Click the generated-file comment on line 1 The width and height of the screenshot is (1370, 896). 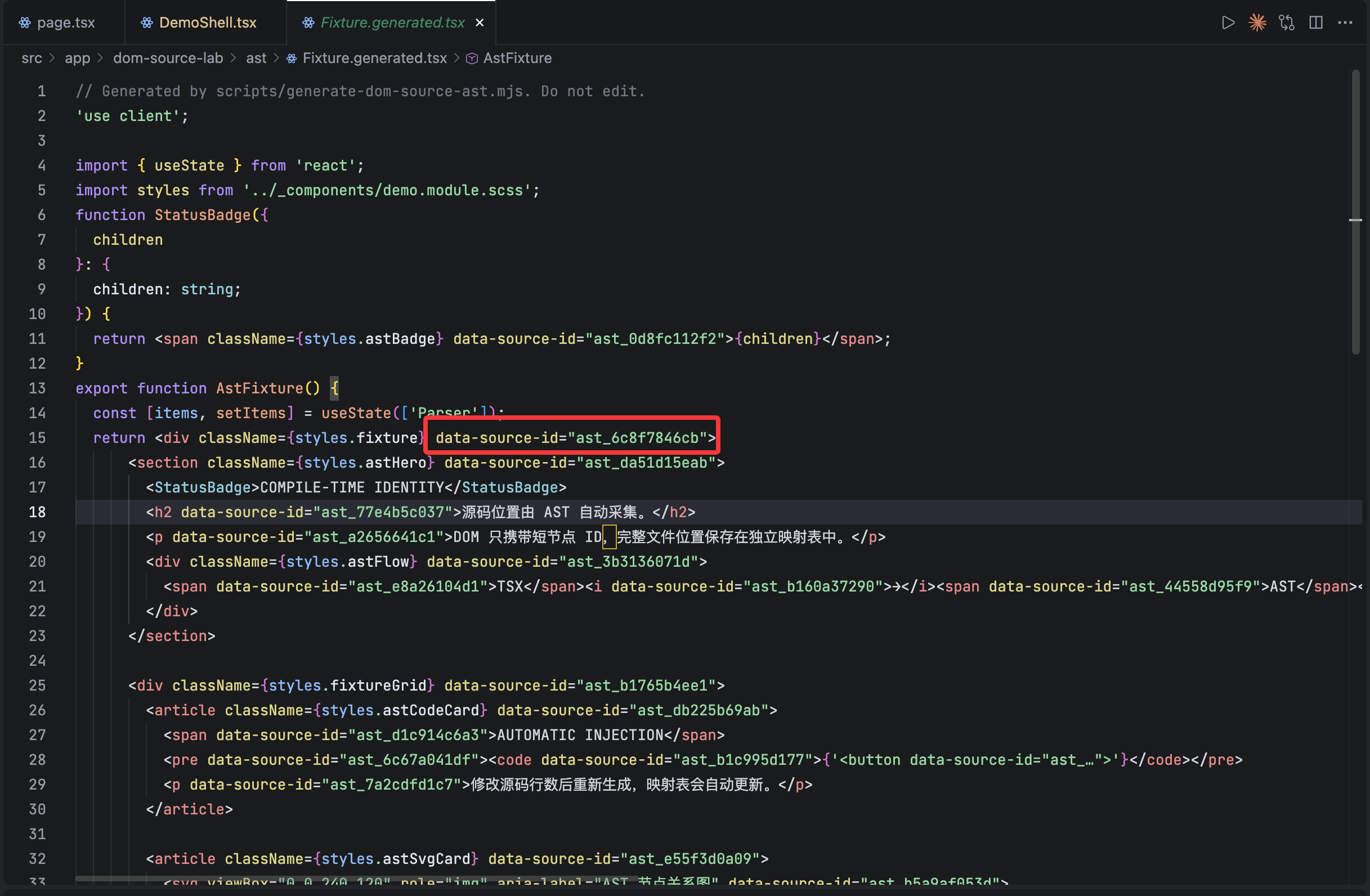pyautogui.click(x=360, y=92)
